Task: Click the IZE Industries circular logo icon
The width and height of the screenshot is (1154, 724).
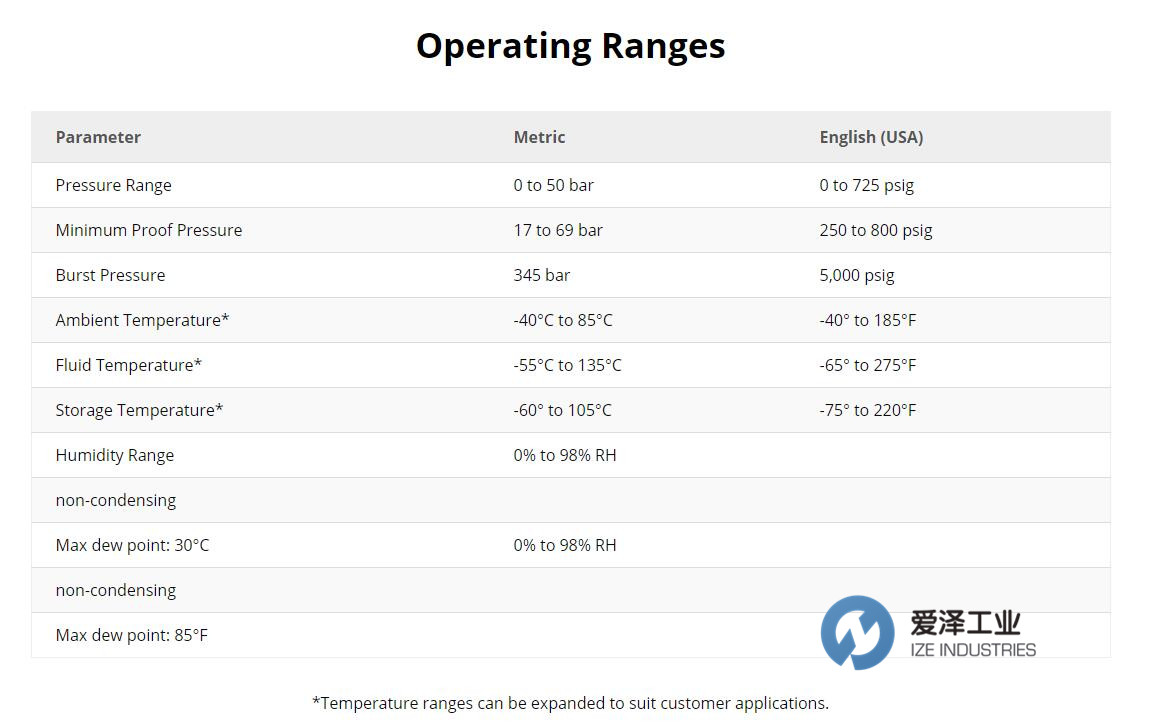Action: click(x=857, y=632)
